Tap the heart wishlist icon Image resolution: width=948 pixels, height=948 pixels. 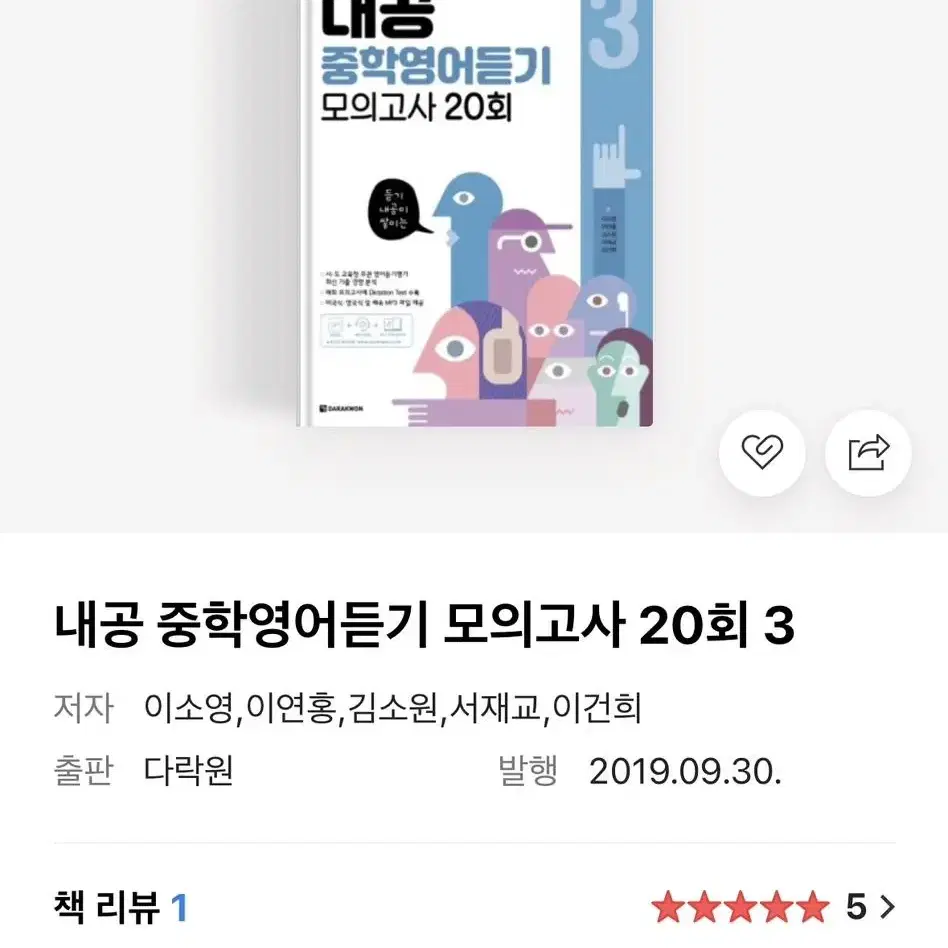pos(762,452)
